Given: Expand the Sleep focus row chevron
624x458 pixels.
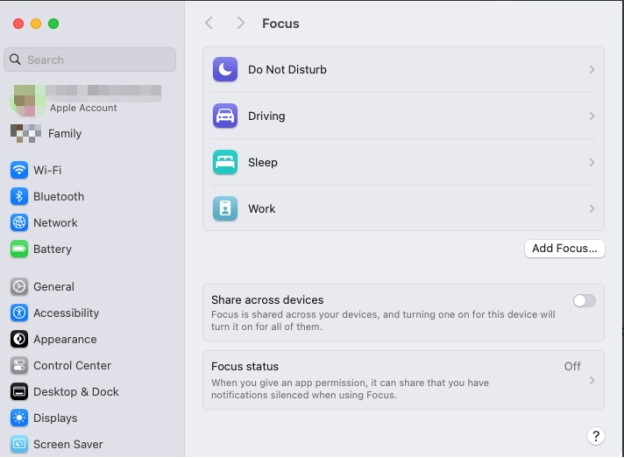Looking at the screenshot, I should click(x=592, y=162).
